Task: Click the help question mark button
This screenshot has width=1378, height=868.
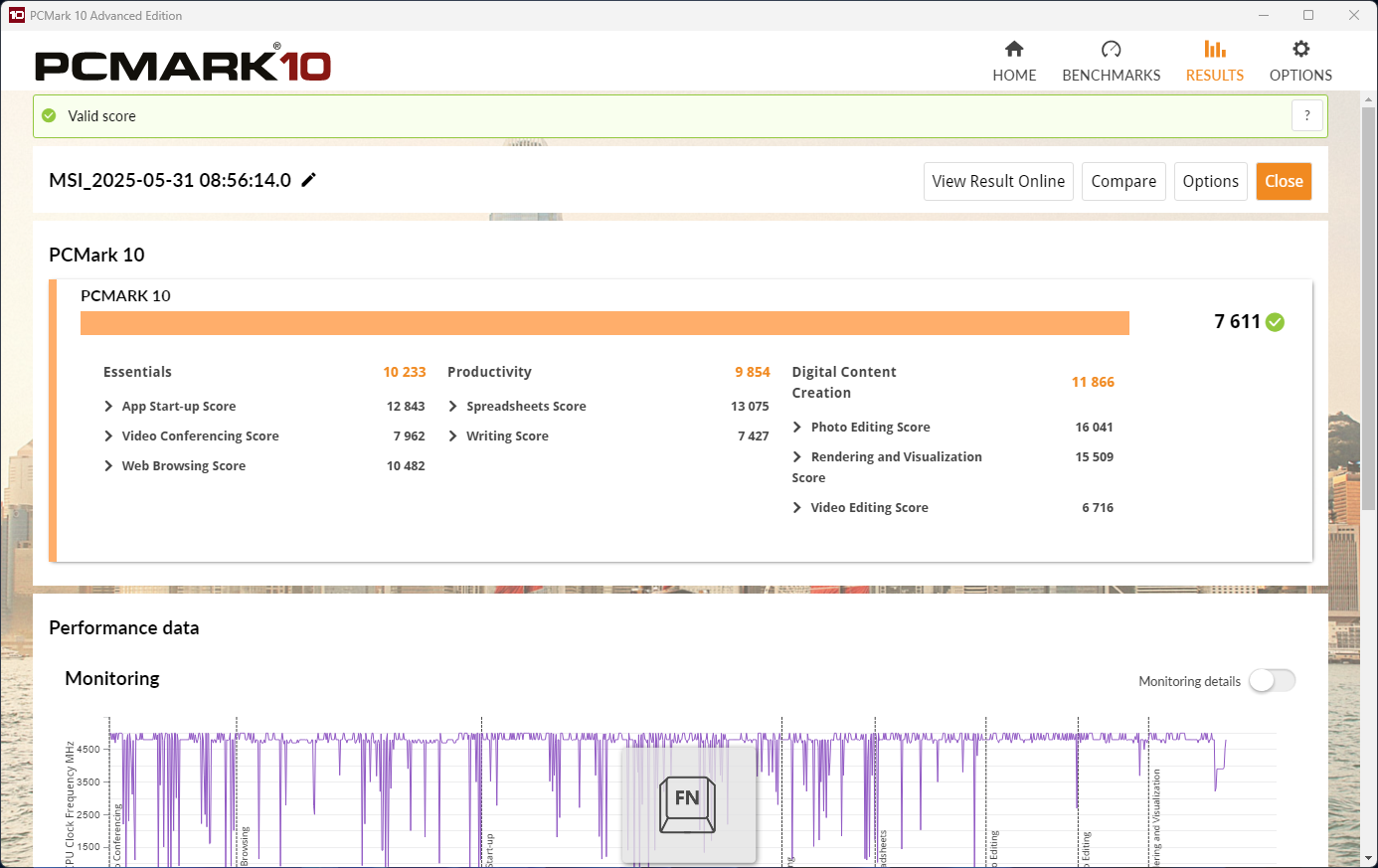Action: tap(1307, 115)
